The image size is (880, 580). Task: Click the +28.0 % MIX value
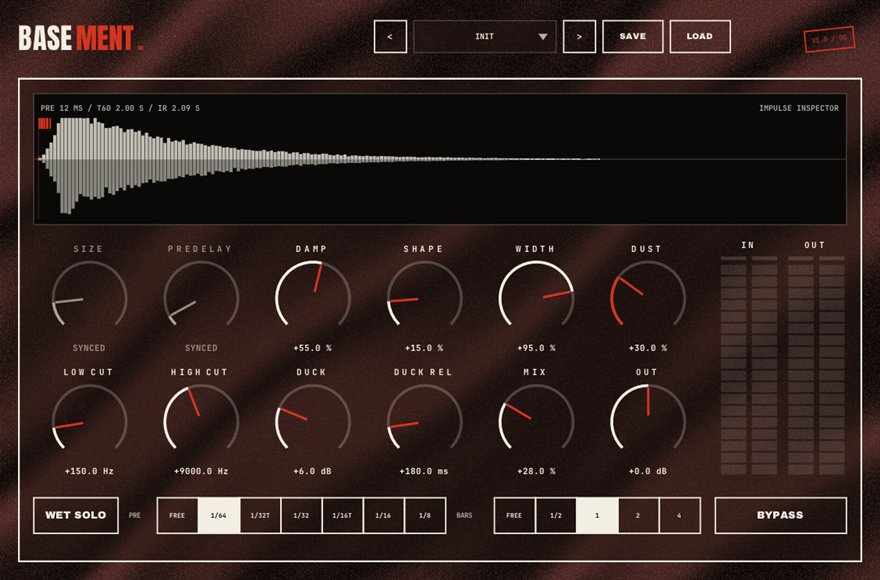(536, 471)
